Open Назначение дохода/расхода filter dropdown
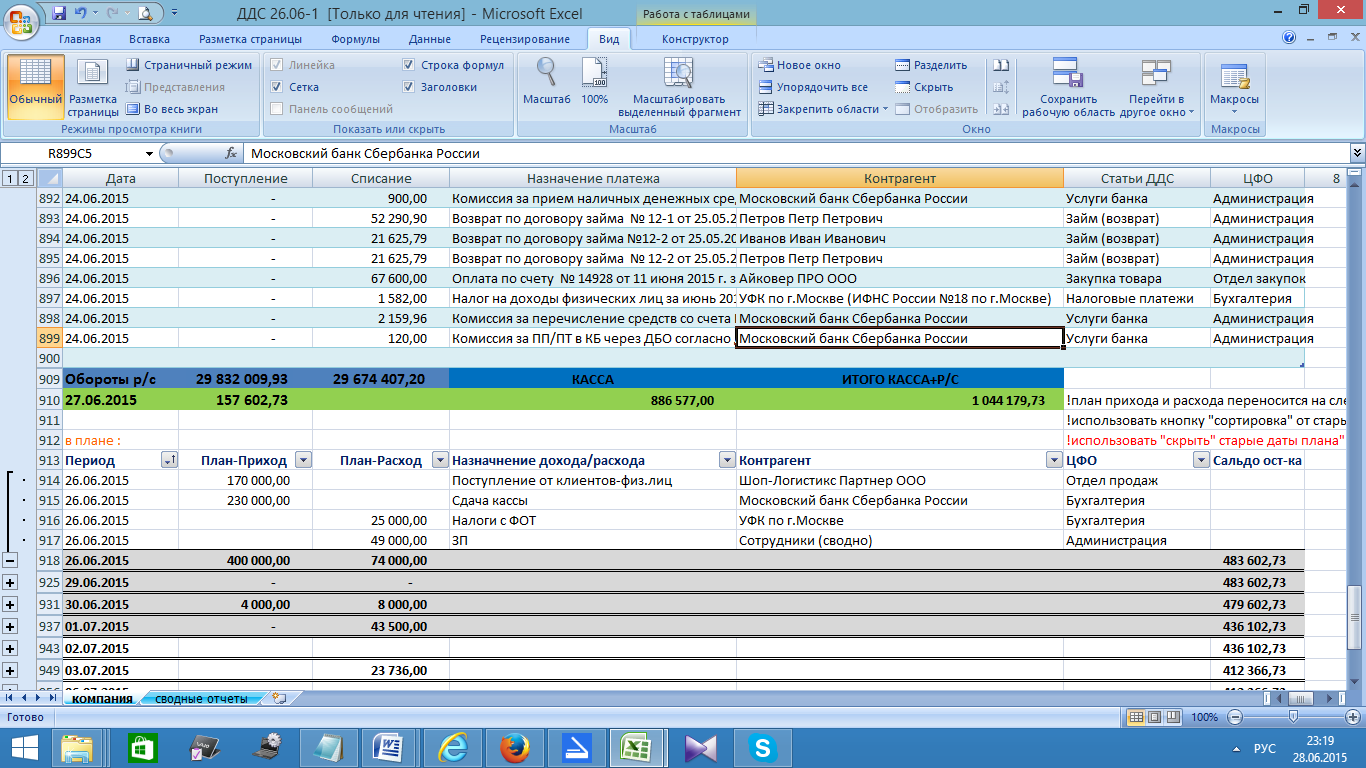The image size is (1366, 768). coord(726,460)
